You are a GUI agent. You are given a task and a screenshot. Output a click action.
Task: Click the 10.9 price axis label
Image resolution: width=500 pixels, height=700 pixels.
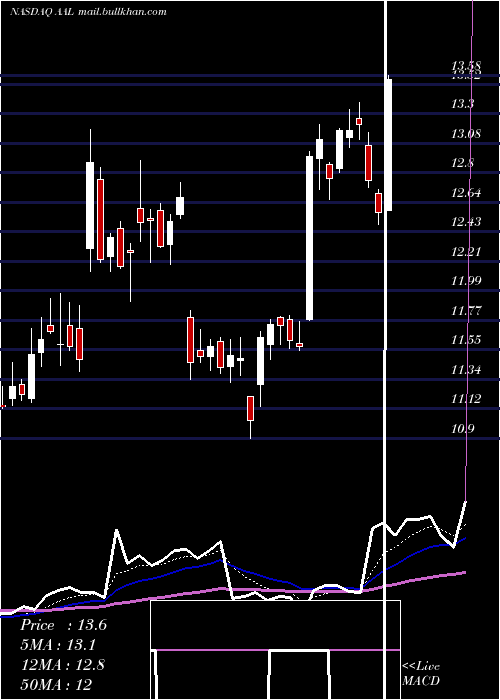(462, 429)
